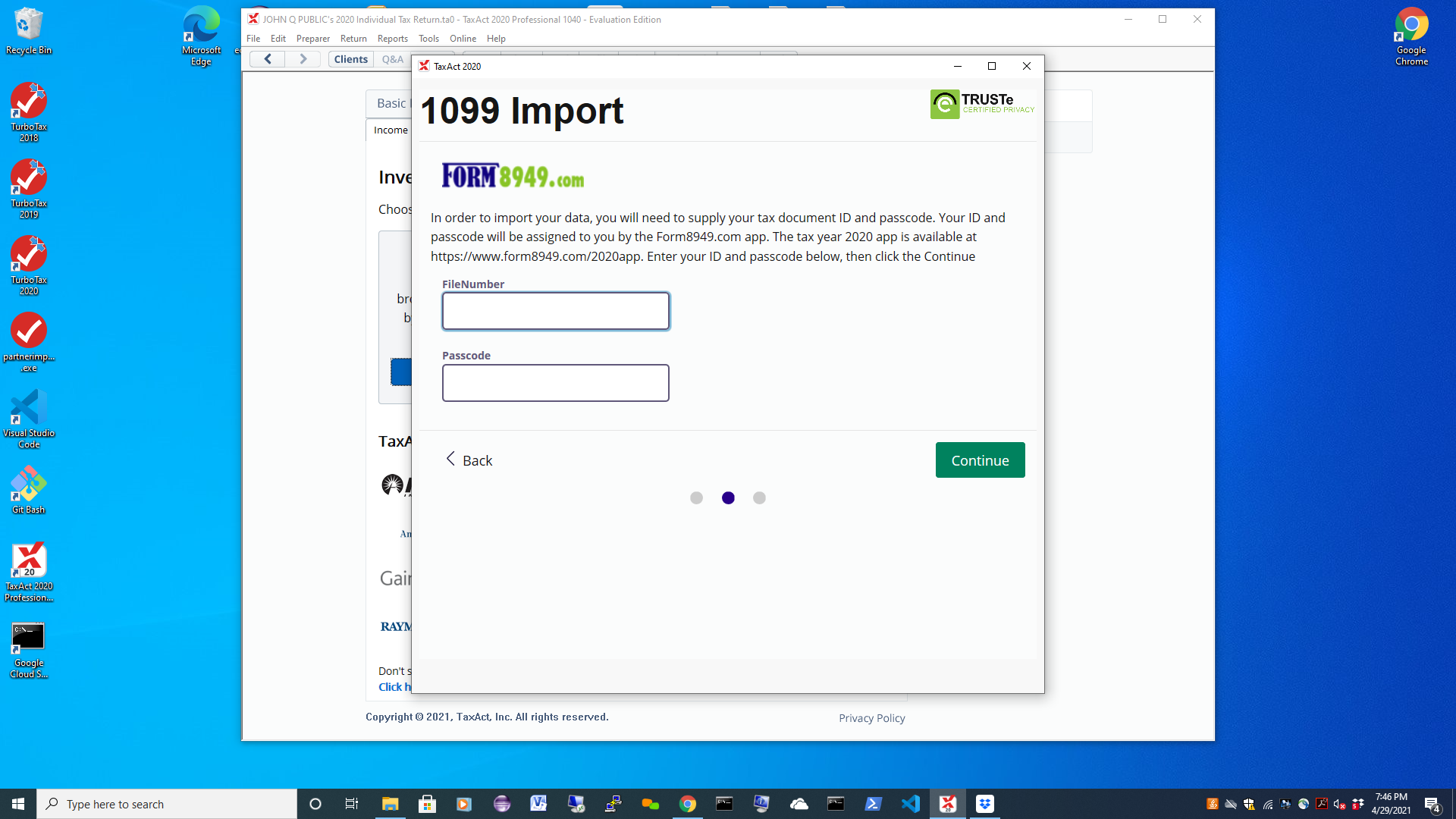
Task: Open the File menu
Action: 253,39
